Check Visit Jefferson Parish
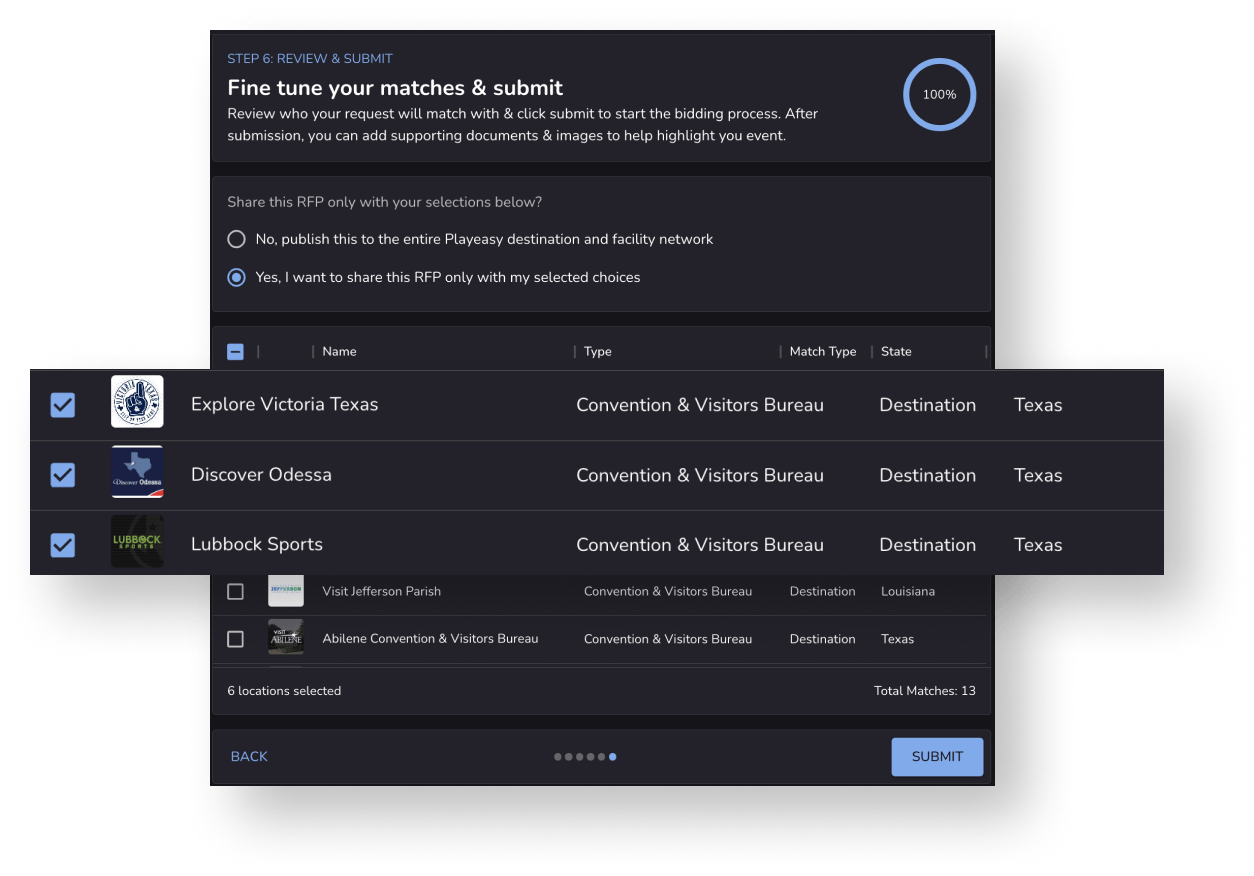Screen dimensions: 1254x876 click(x=235, y=591)
